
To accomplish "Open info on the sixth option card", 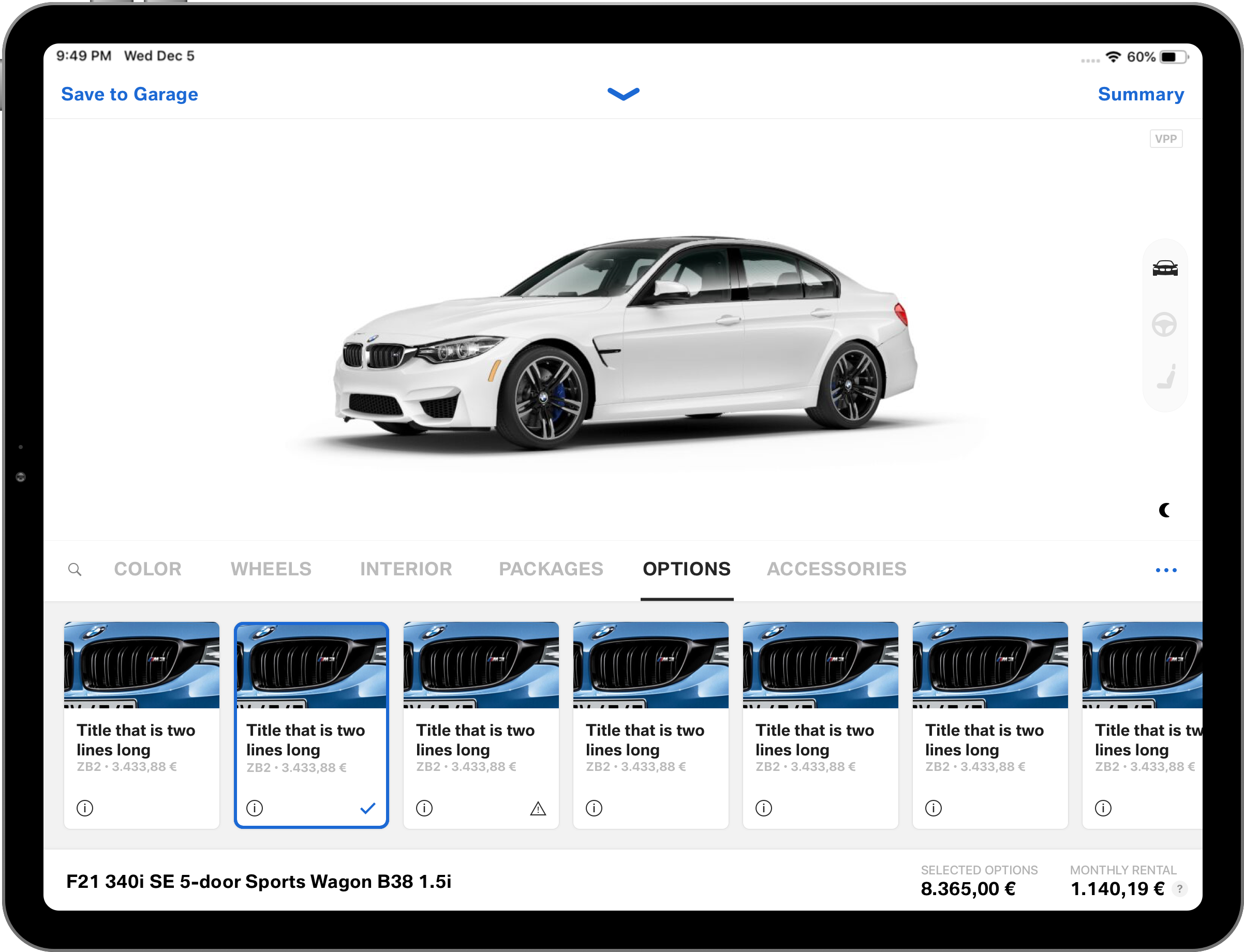I will [x=933, y=808].
